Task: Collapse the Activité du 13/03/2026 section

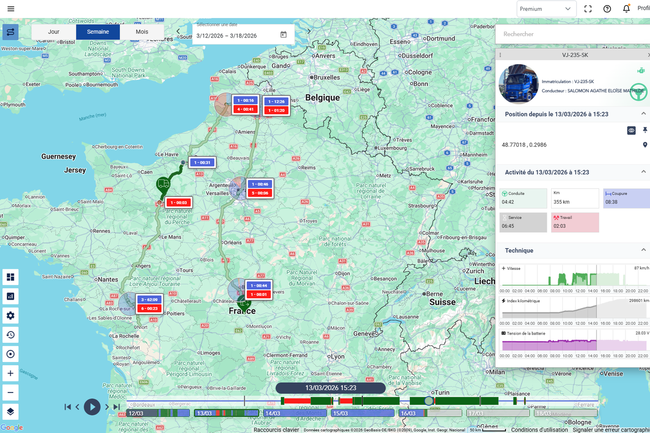Action: point(643,172)
